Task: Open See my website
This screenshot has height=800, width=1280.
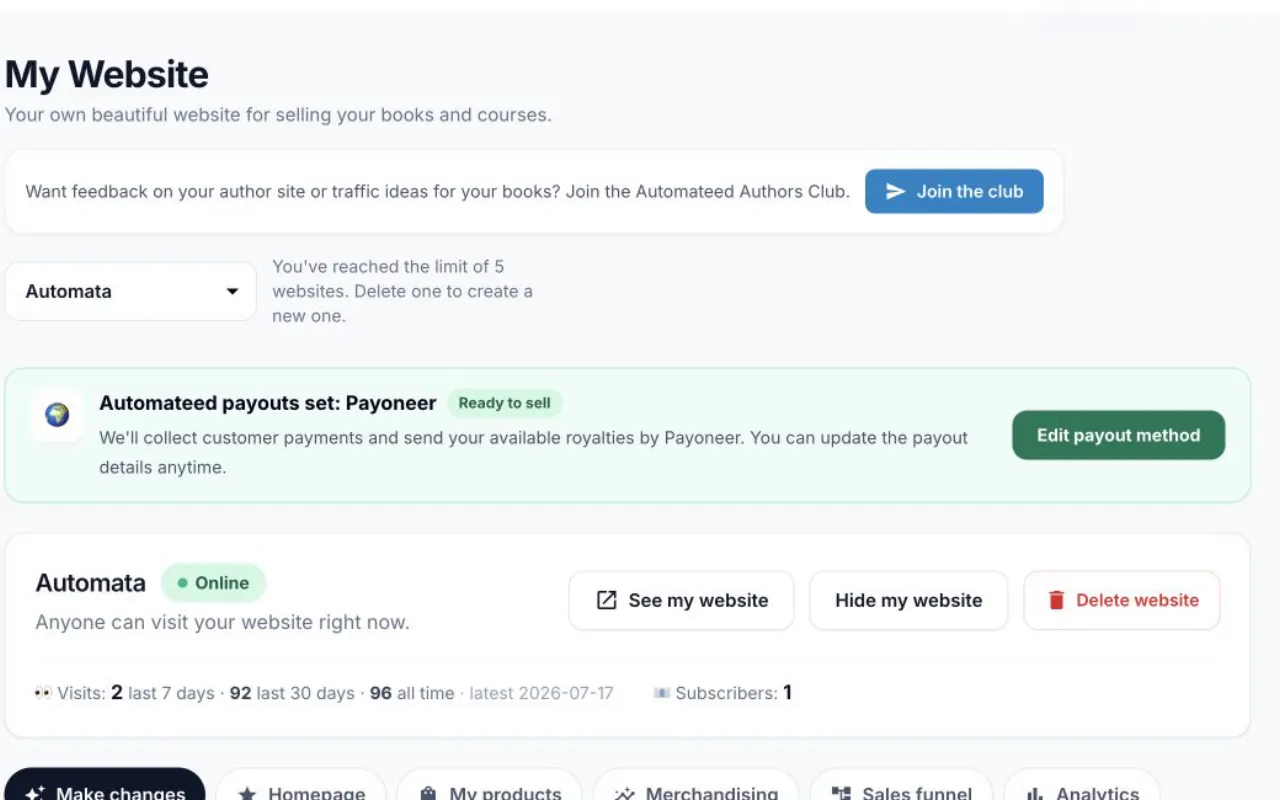Action: (x=681, y=600)
